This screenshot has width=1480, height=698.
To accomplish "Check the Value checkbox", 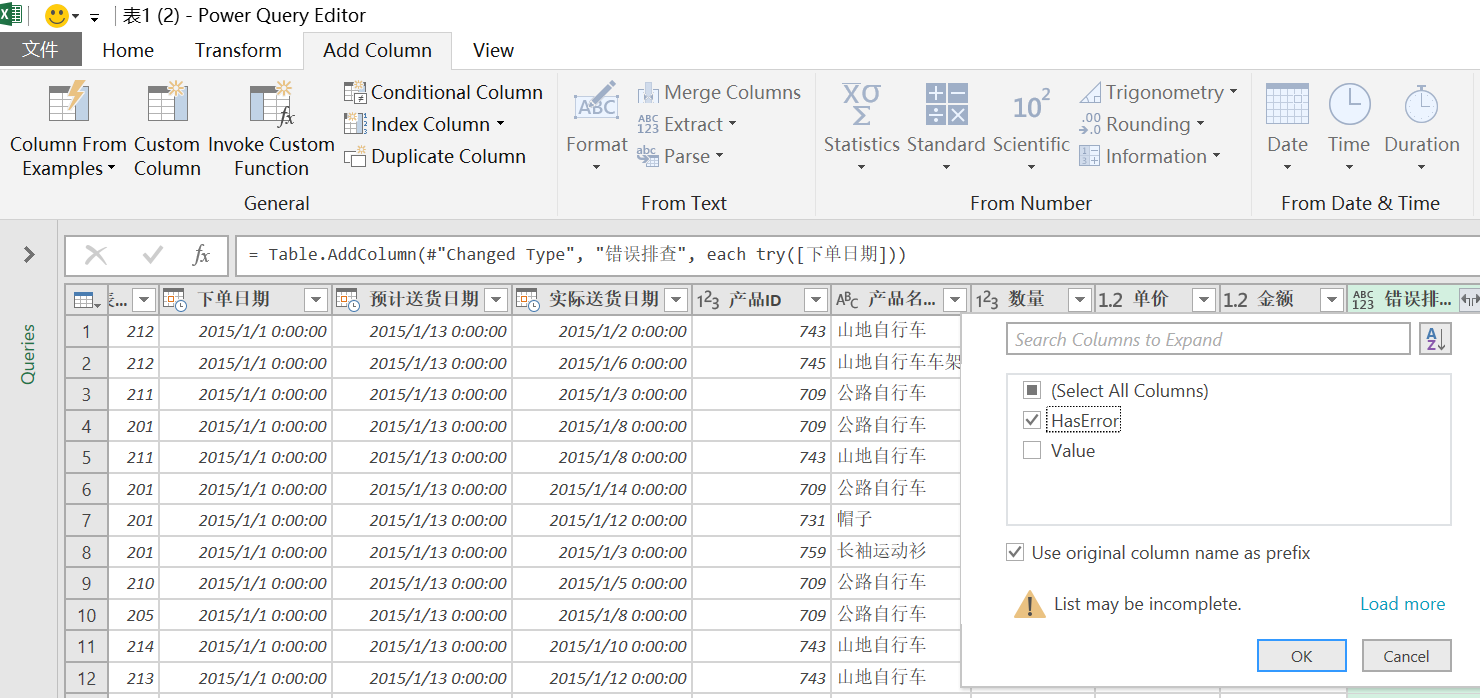I will click(x=1032, y=451).
